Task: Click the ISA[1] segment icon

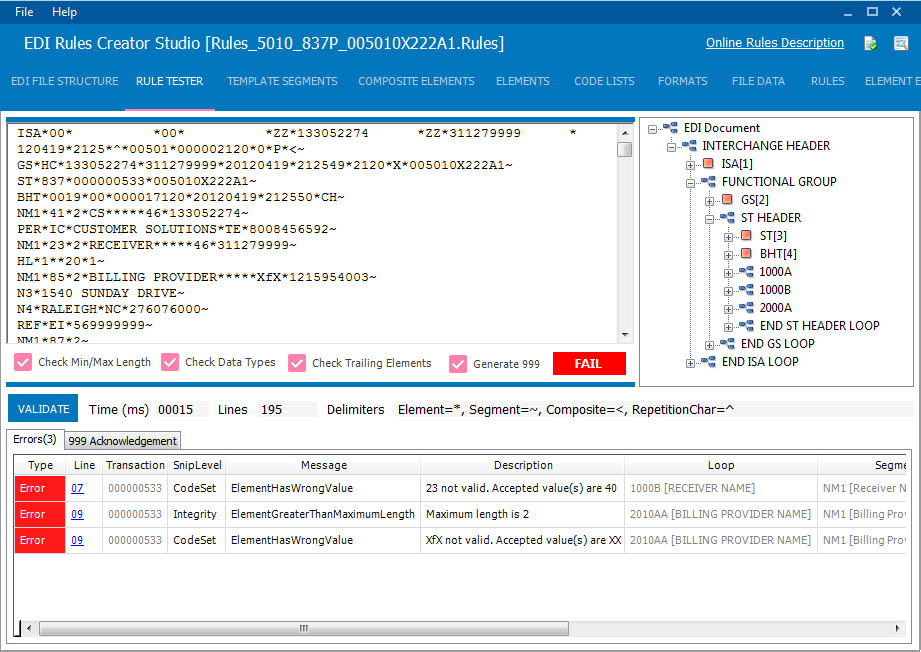Action: tap(708, 163)
